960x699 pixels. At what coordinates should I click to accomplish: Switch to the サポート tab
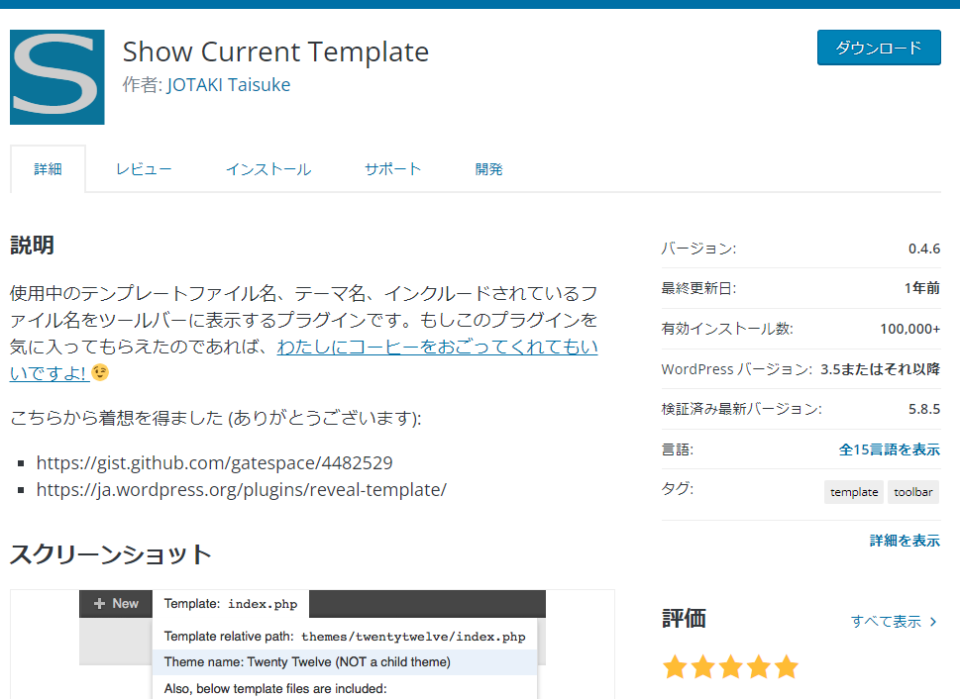[392, 169]
